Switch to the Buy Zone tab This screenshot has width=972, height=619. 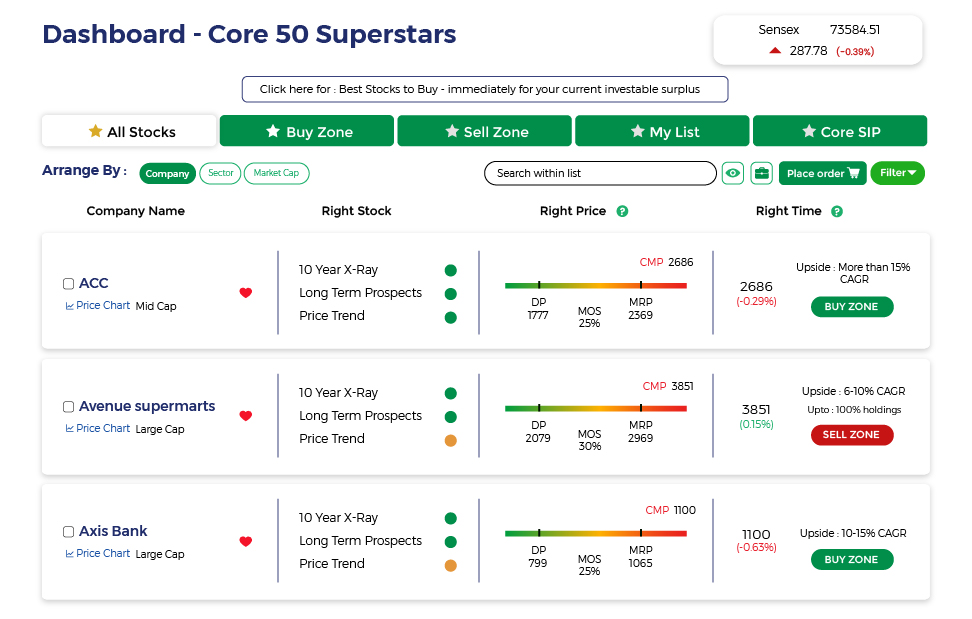point(307,131)
